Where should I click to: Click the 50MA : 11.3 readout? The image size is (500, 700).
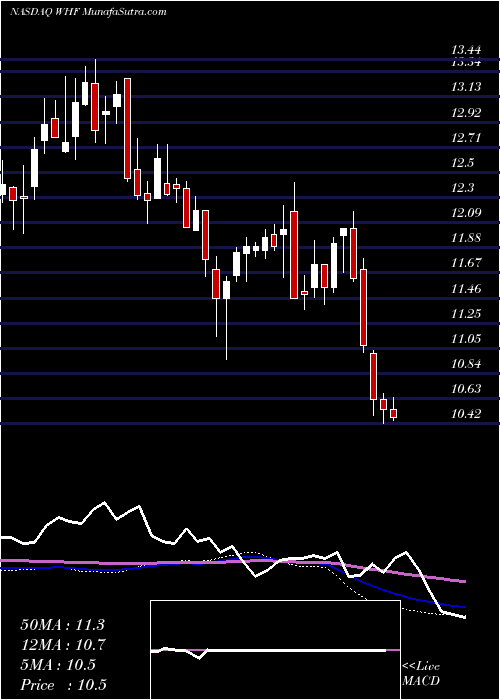coord(62,625)
